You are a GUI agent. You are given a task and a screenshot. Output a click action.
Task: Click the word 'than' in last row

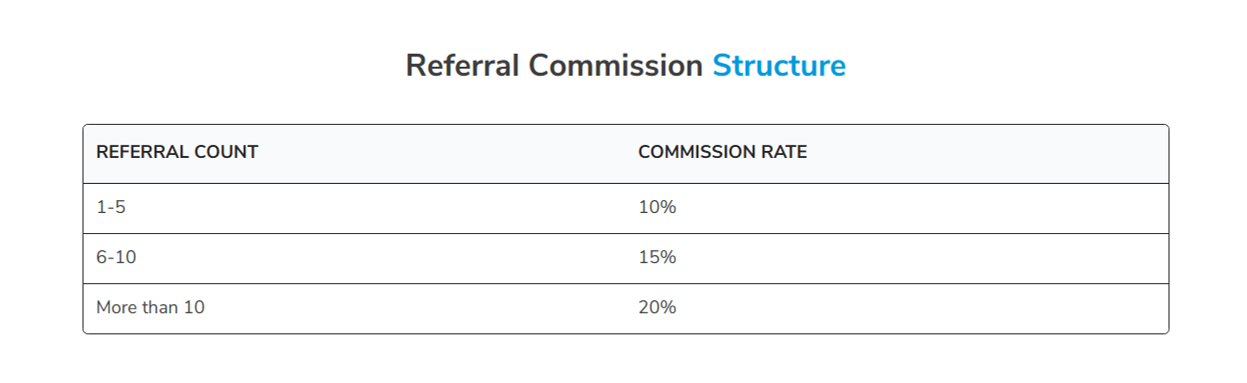point(159,308)
